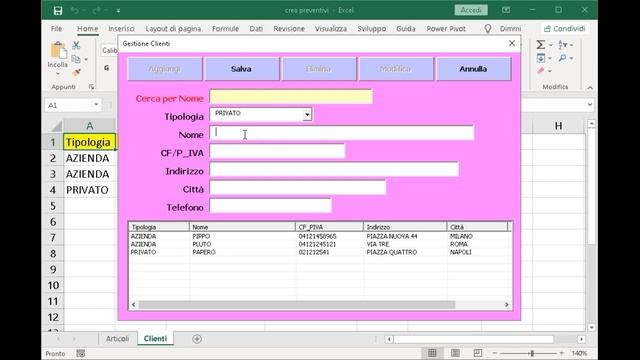Click the Condividi share button

(565, 29)
